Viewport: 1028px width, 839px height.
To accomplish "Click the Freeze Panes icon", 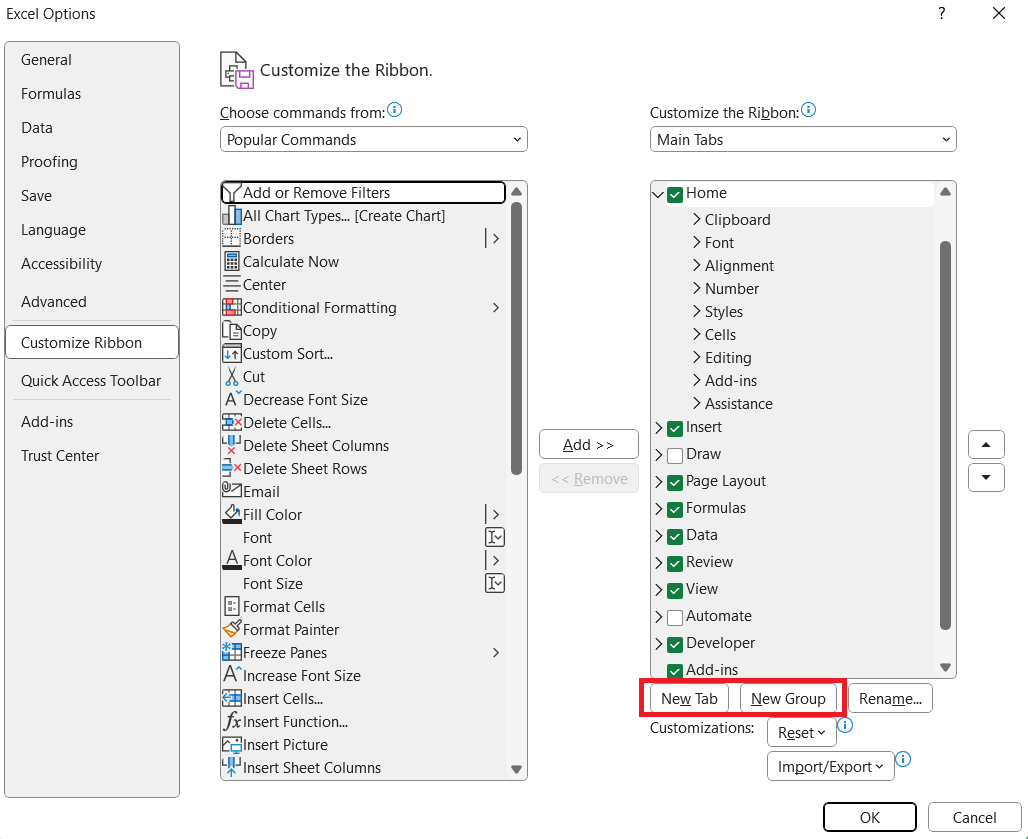I will click(x=232, y=652).
